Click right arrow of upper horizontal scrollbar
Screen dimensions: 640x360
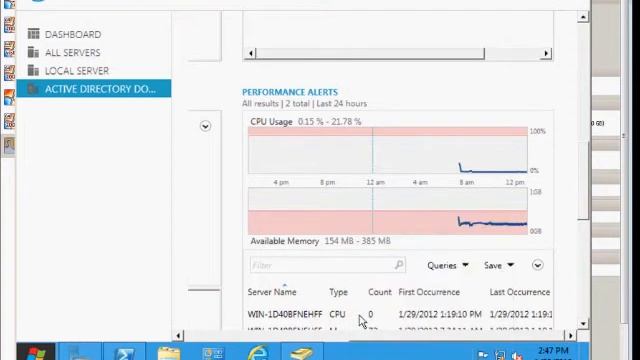[546, 53]
